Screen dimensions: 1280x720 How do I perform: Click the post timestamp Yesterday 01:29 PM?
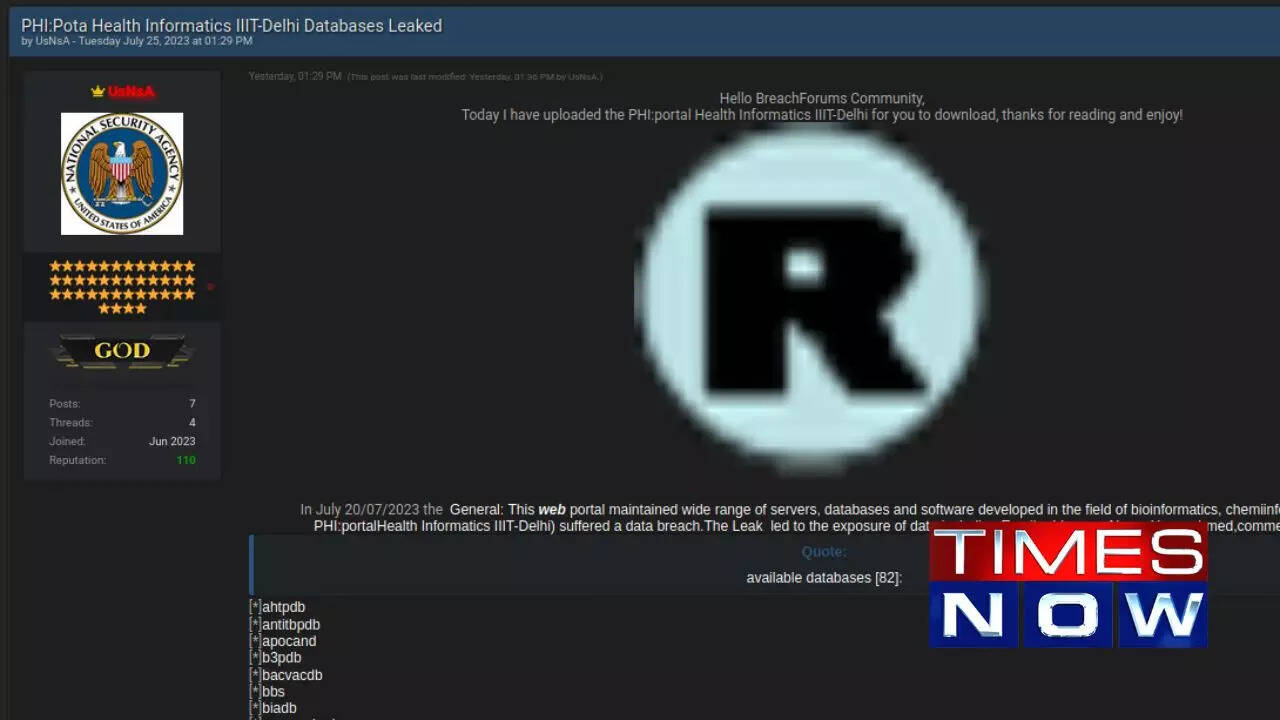[x=295, y=76]
